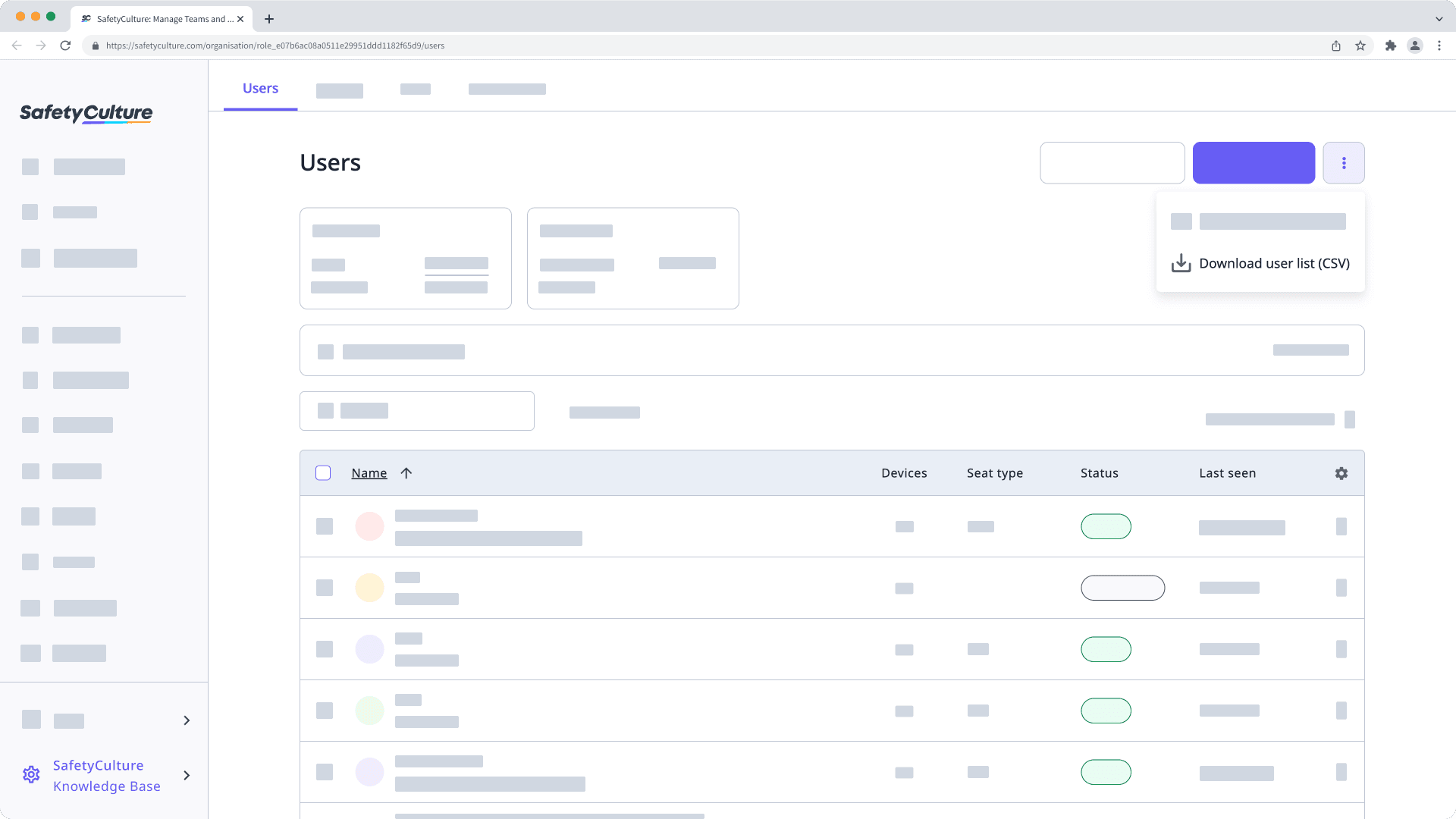Reload the page with the refresh icon
1456x819 pixels.
65,45
